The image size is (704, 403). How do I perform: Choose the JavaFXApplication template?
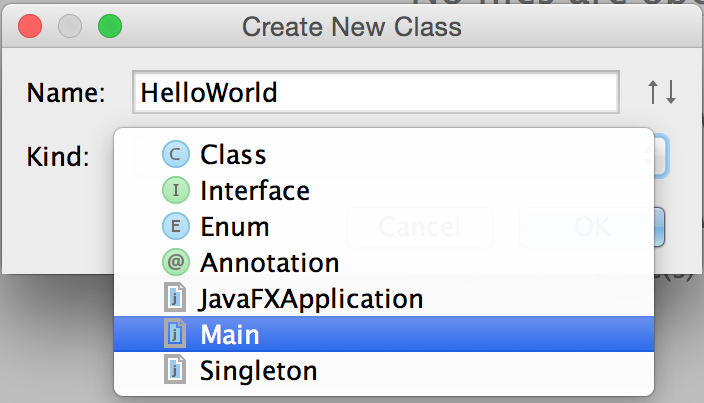384,298
